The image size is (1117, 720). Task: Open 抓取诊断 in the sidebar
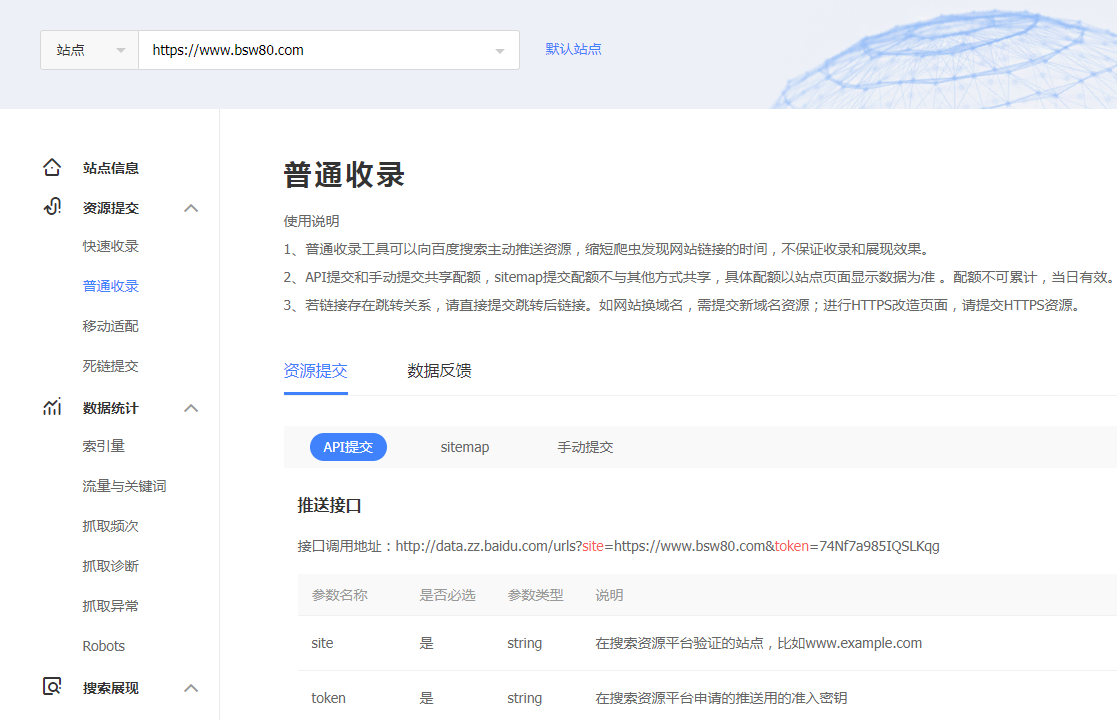pyautogui.click(x=110, y=566)
